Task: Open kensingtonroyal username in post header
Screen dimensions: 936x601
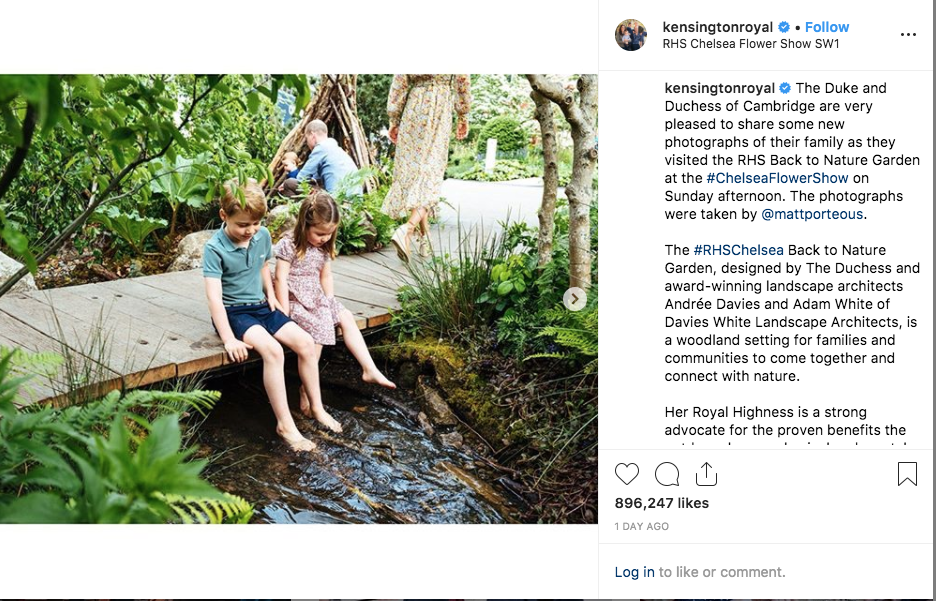Action: pos(718,27)
